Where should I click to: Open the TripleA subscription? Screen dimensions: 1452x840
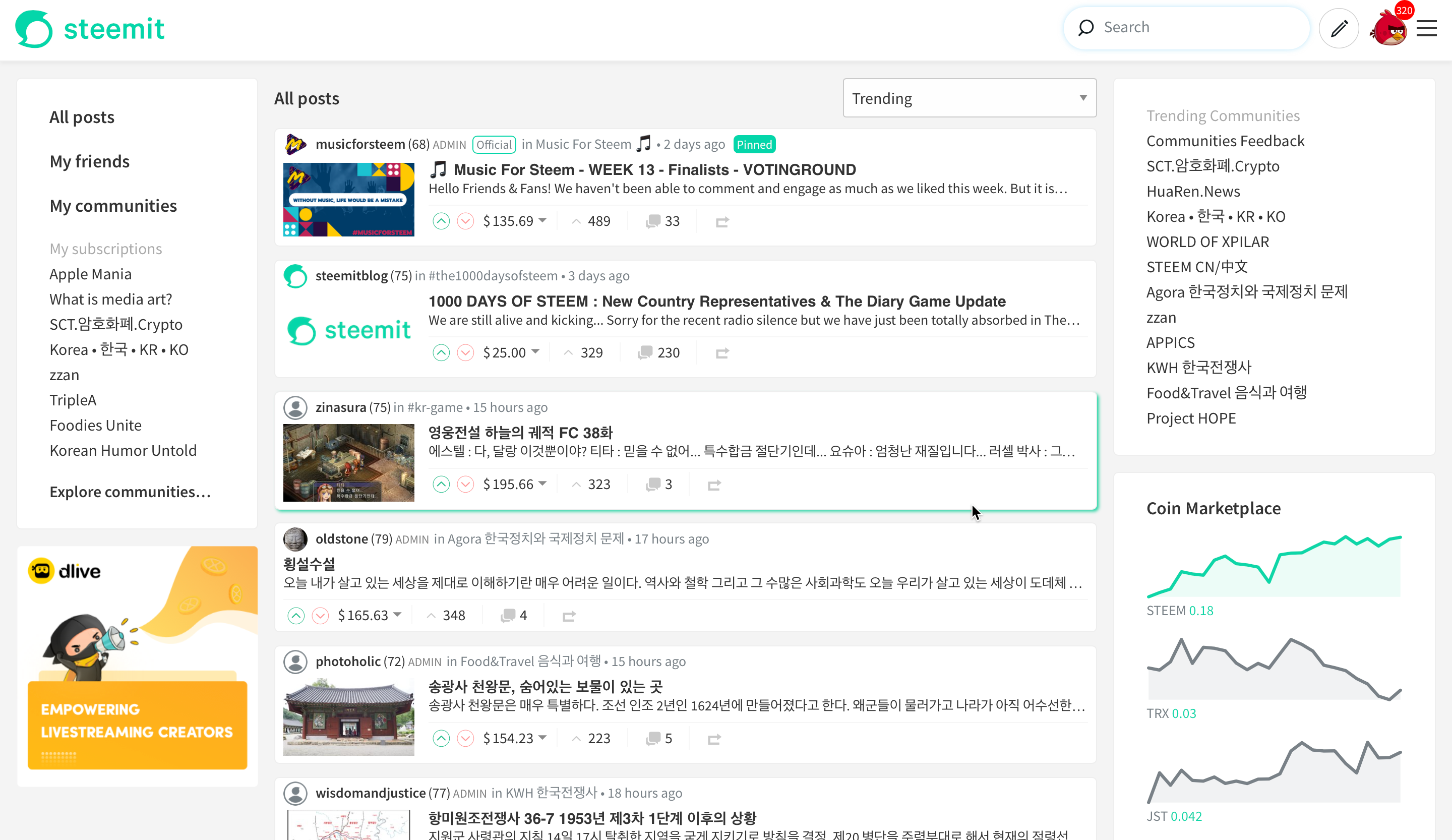coord(73,400)
